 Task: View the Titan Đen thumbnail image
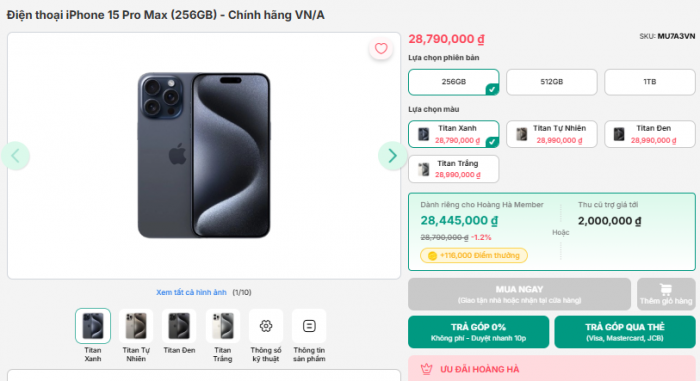coord(179,326)
